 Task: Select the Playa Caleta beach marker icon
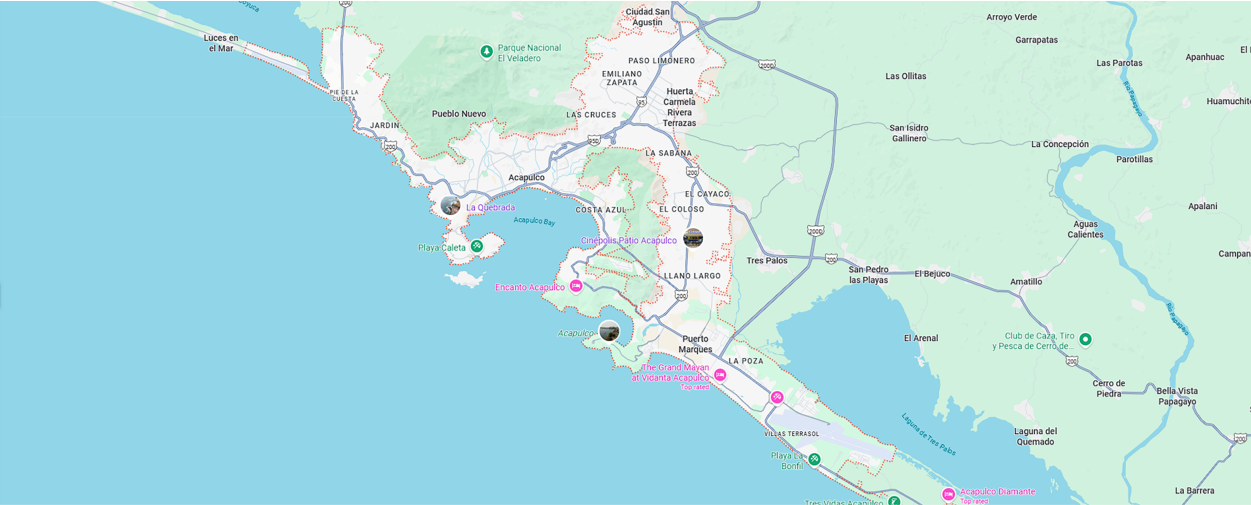point(478,246)
